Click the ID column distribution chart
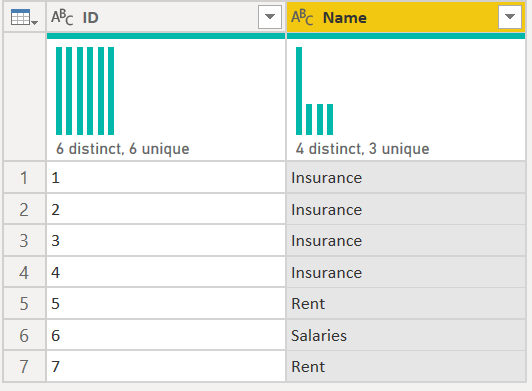Screen dimensions: 532x391 point(85,91)
